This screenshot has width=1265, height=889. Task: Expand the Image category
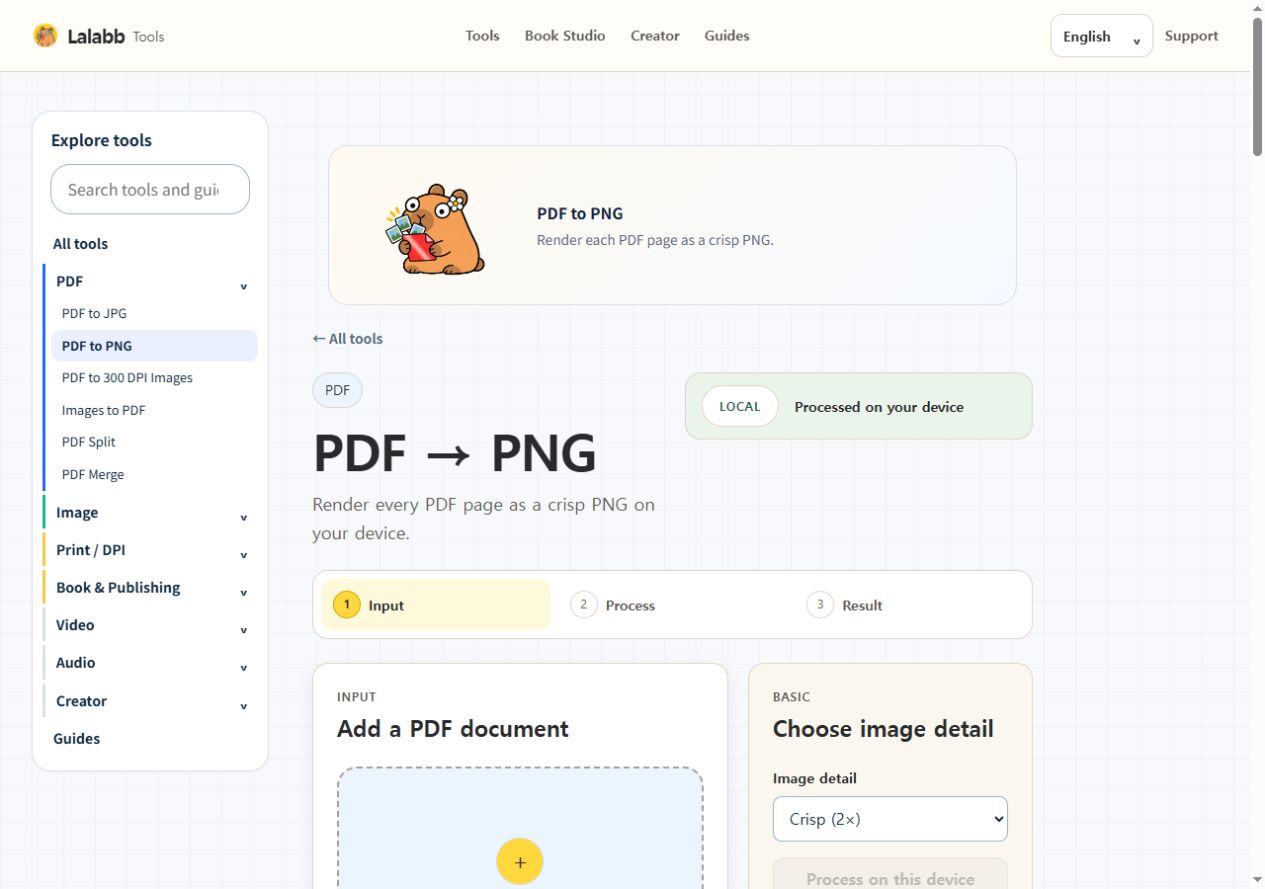(x=150, y=513)
